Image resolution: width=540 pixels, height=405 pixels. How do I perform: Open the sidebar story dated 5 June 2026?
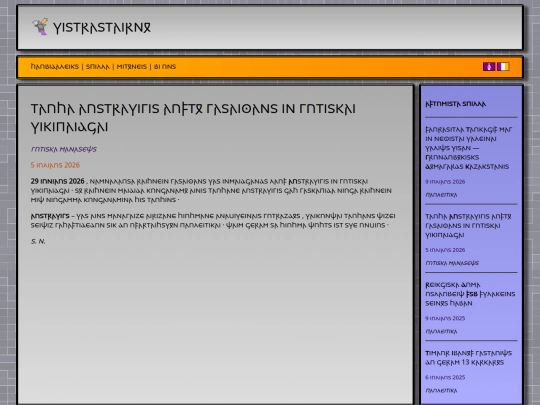(468, 226)
